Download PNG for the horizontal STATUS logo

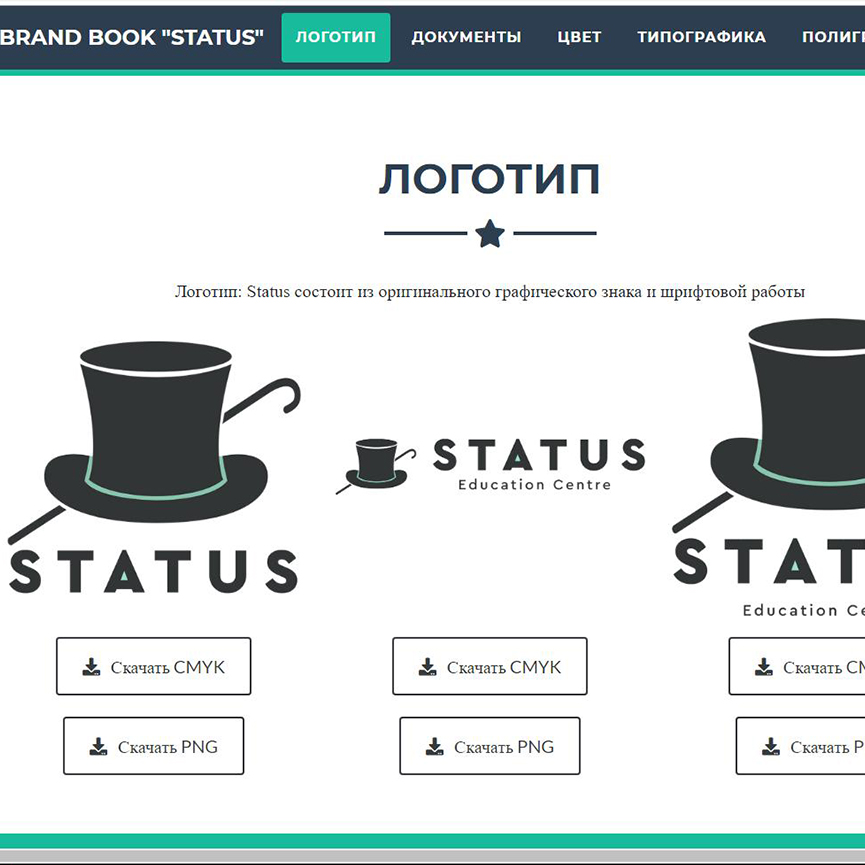pos(490,746)
